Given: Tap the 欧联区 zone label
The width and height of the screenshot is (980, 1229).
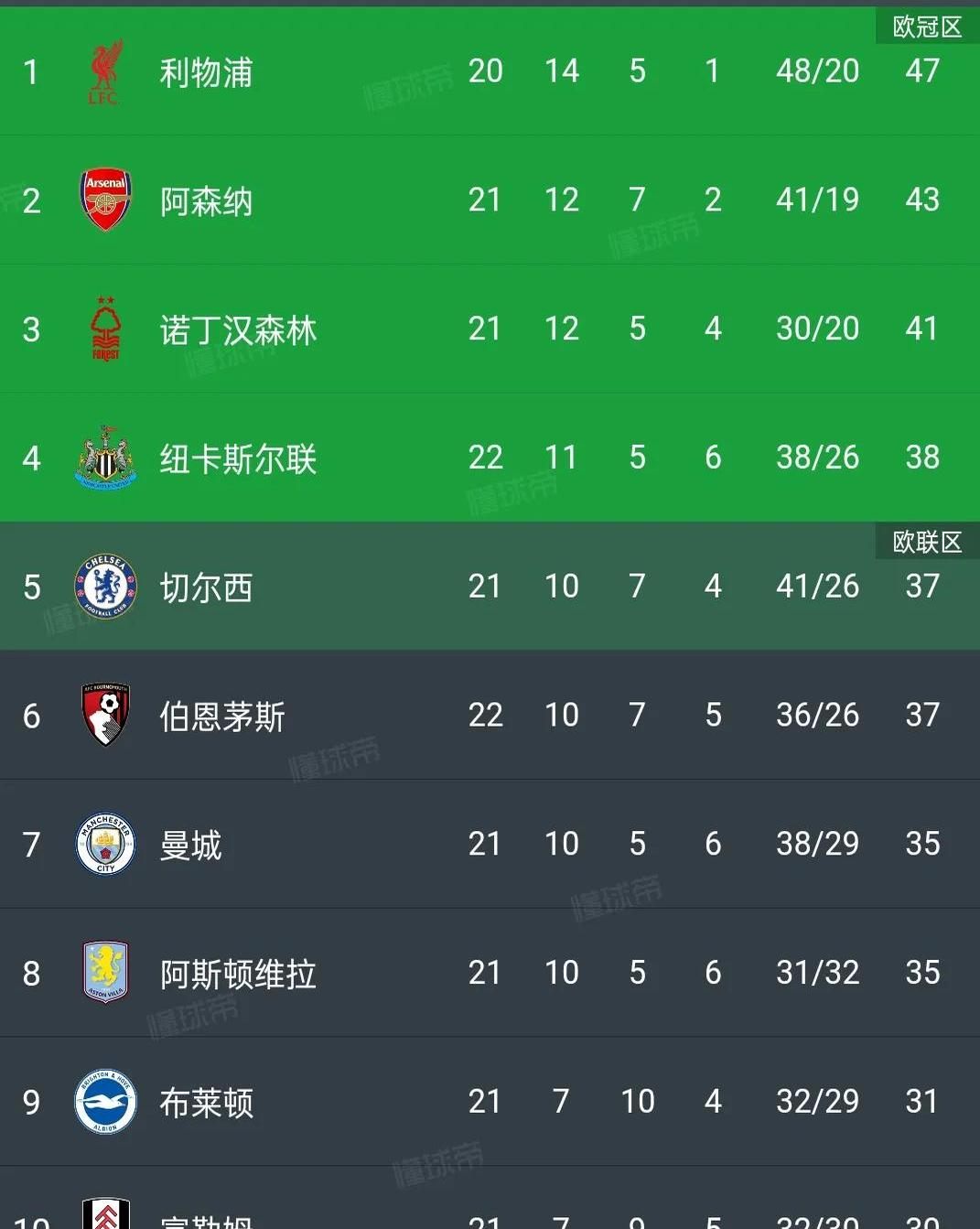Looking at the screenshot, I should 927,542.
